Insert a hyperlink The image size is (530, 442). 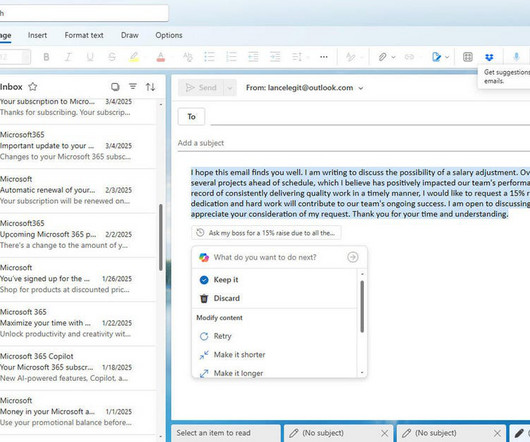[x=409, y=57]
